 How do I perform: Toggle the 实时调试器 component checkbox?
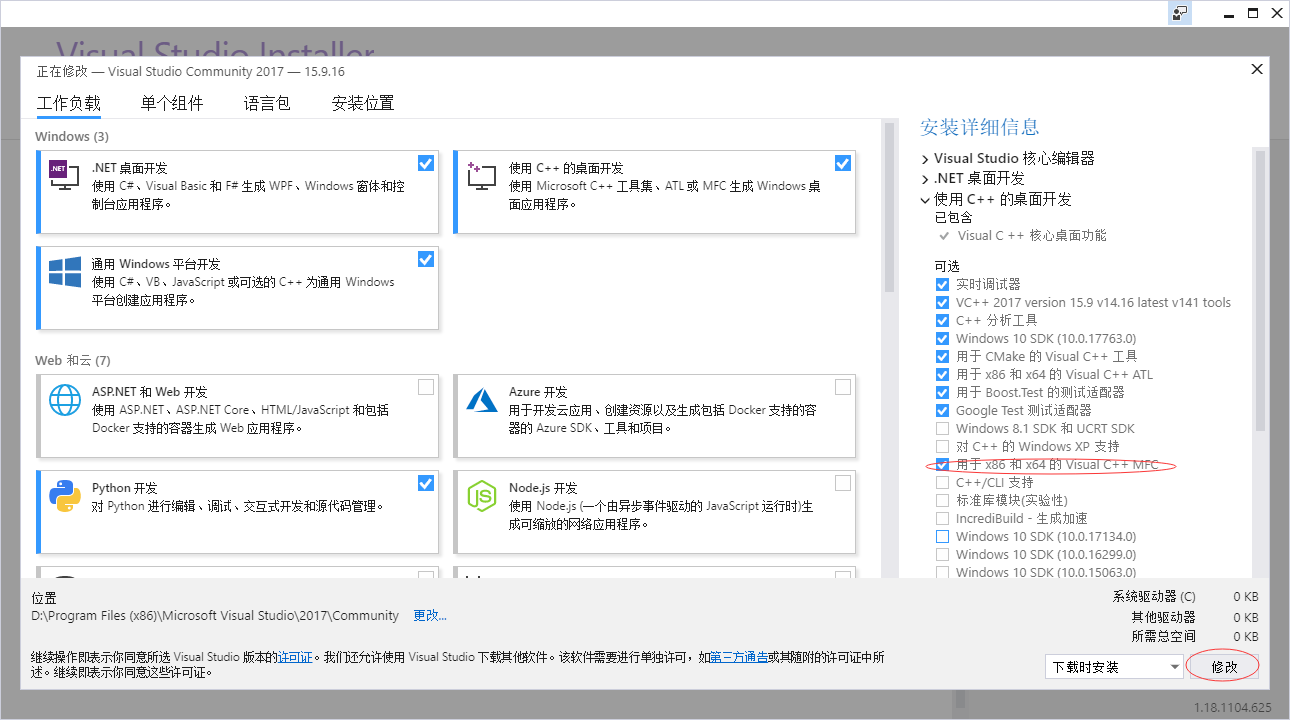click(942, 285)
